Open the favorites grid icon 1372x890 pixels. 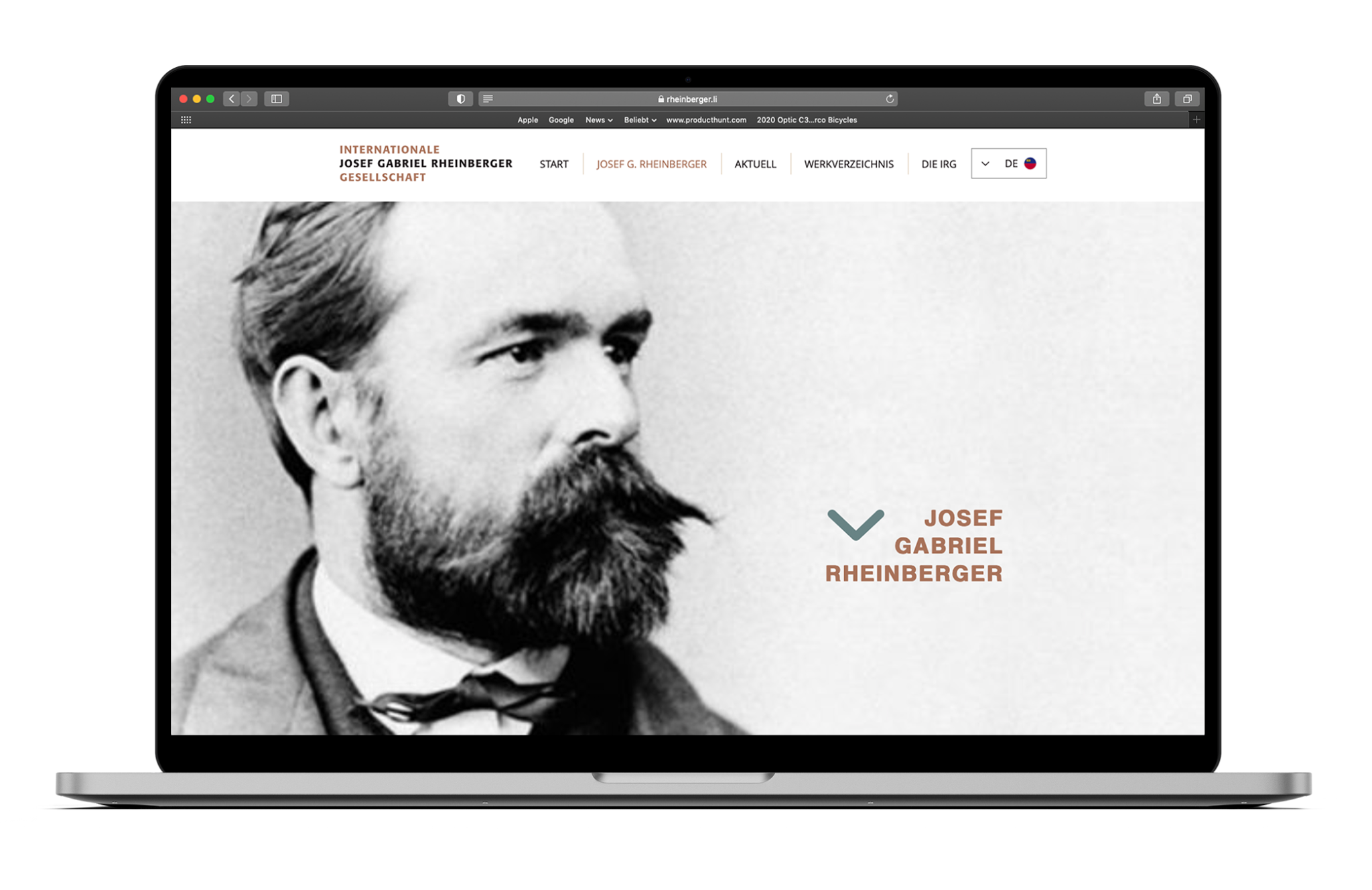pos(186,120)
